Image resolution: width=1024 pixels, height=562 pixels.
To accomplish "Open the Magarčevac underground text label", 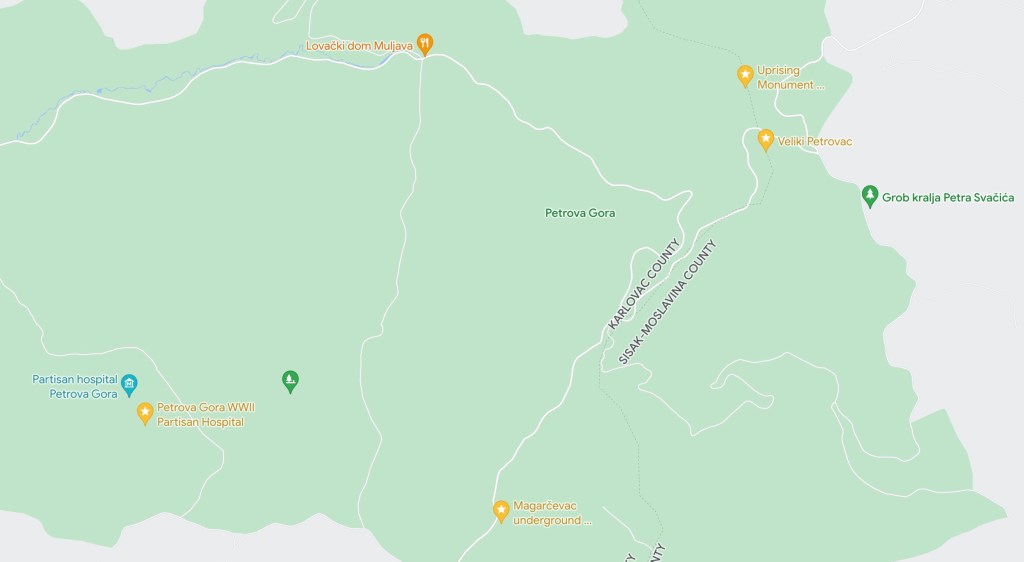I will pyautogui.click(x=552, y=513).
